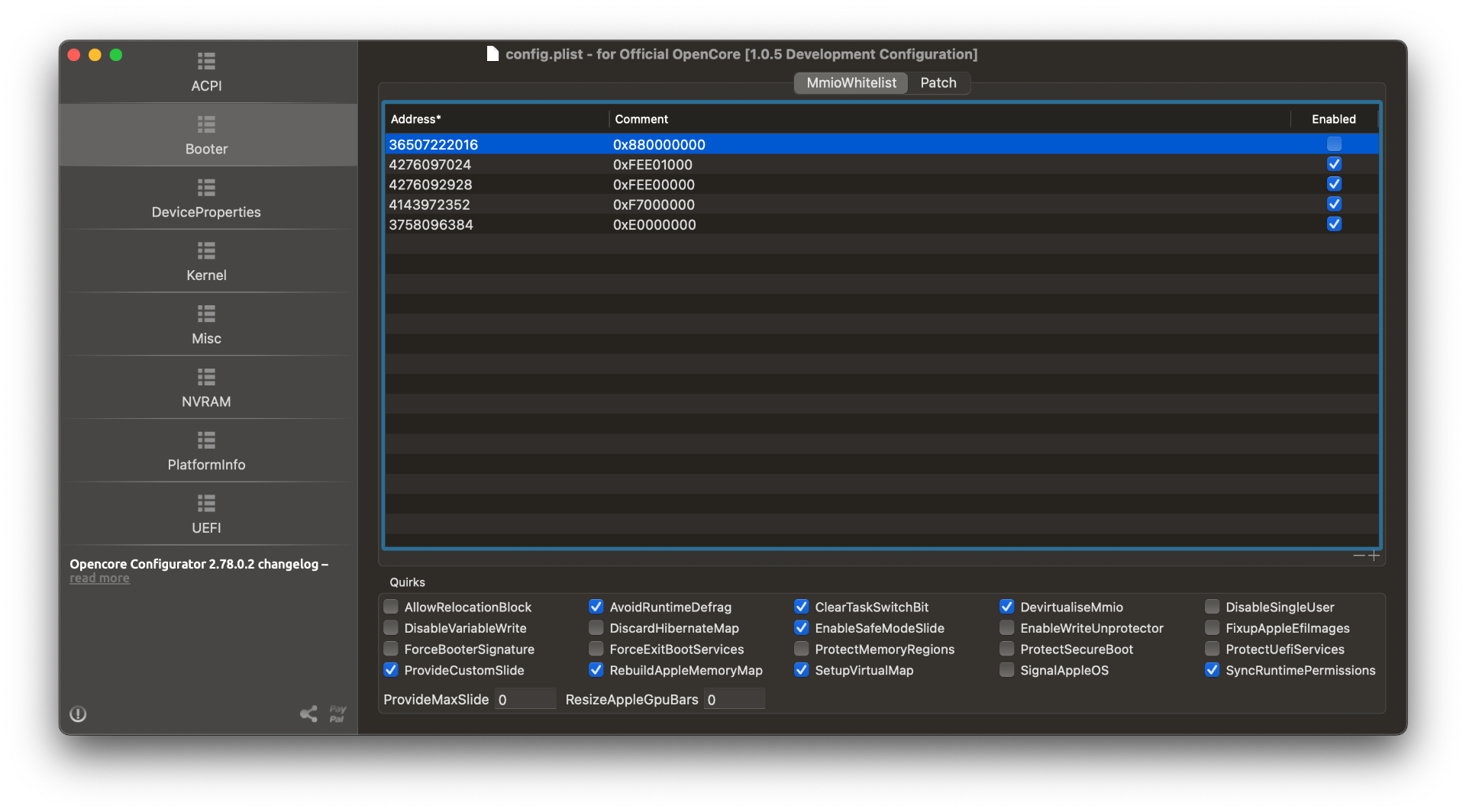The image size is (1466, 812).
Task: Uncheck Enabled for the 0xE0000000 row
Action: point(1334,224)
